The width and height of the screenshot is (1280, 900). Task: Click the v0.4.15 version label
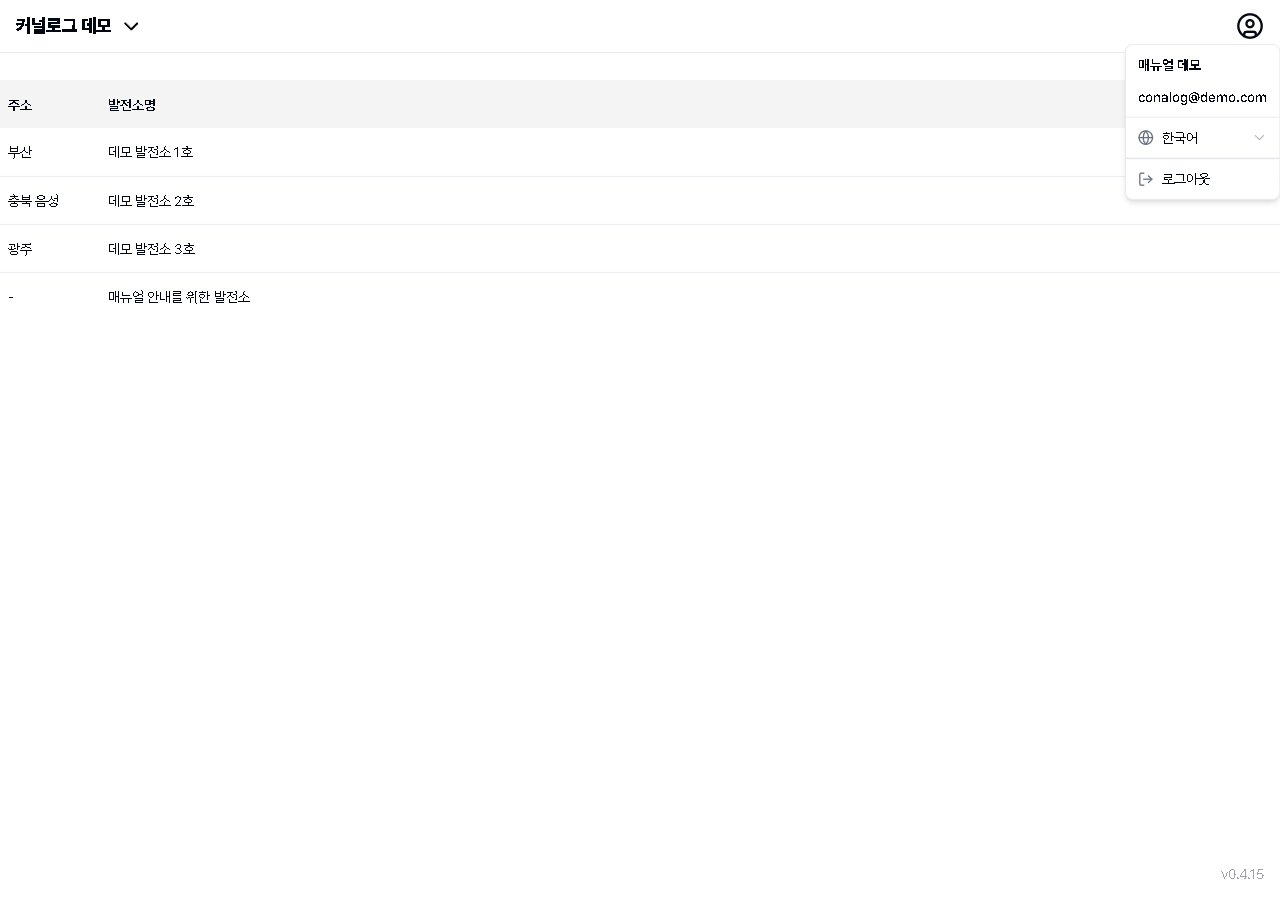[x=1242, y=874]
